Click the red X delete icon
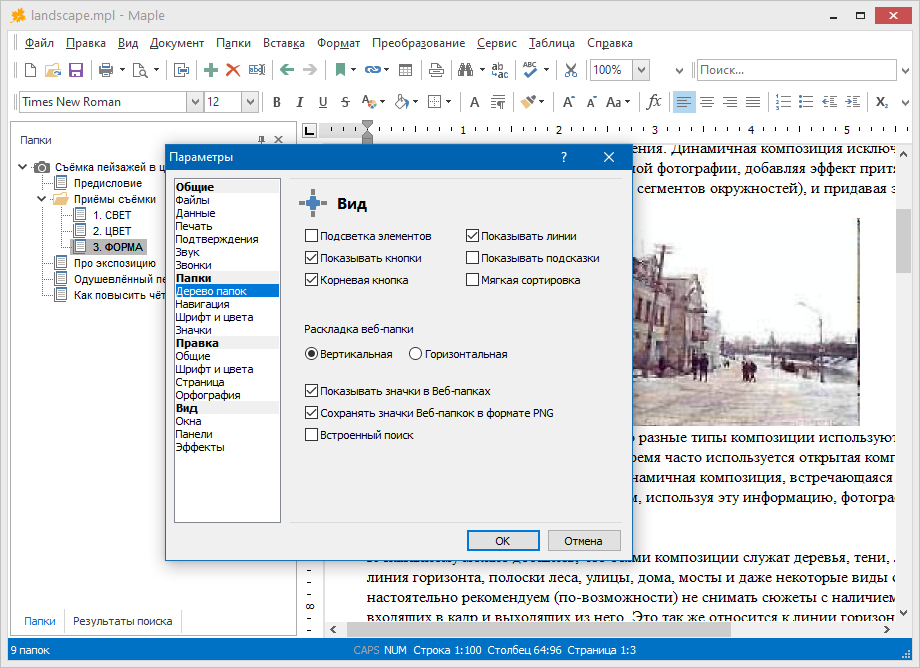 point(233,70)
